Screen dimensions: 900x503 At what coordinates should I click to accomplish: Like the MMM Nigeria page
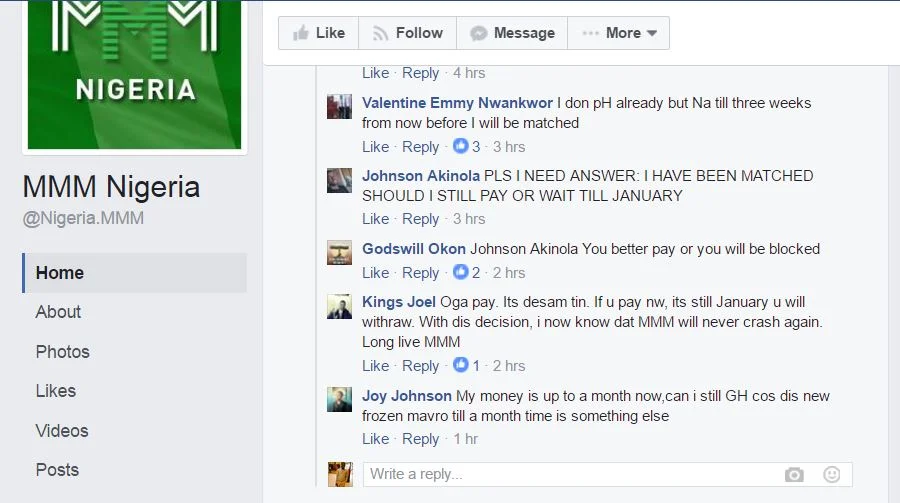[x=319, y=33]
